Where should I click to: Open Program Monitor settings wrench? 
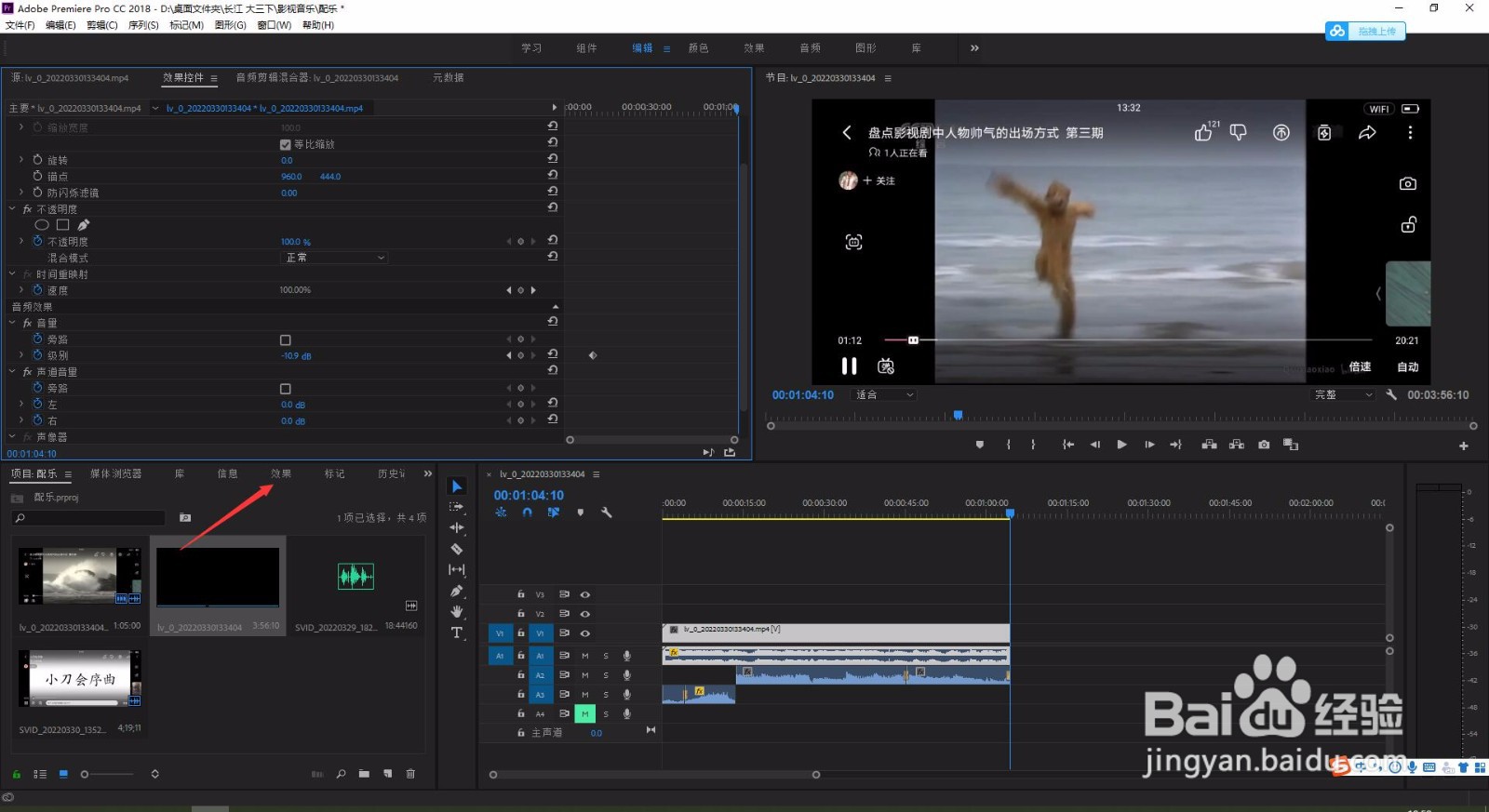[1391, 394]
